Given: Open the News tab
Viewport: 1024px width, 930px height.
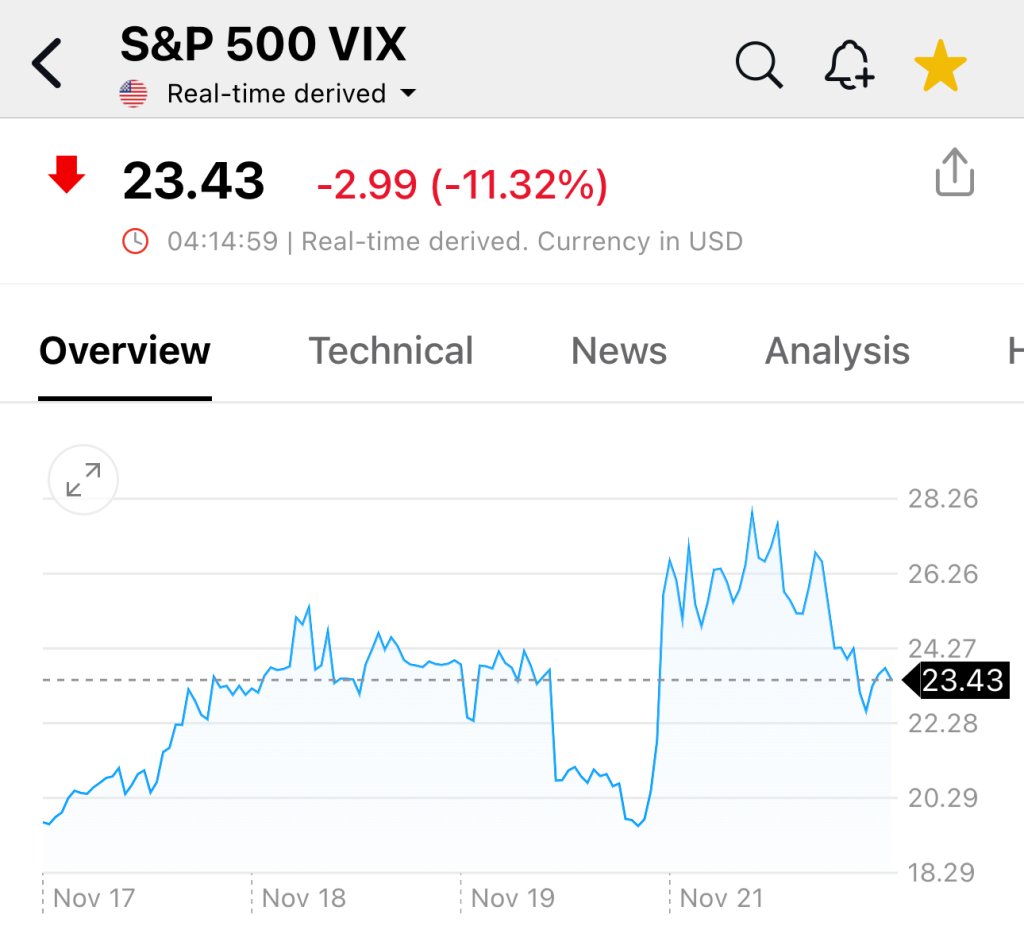Looking at the screenshot, I should click(618, 351).
